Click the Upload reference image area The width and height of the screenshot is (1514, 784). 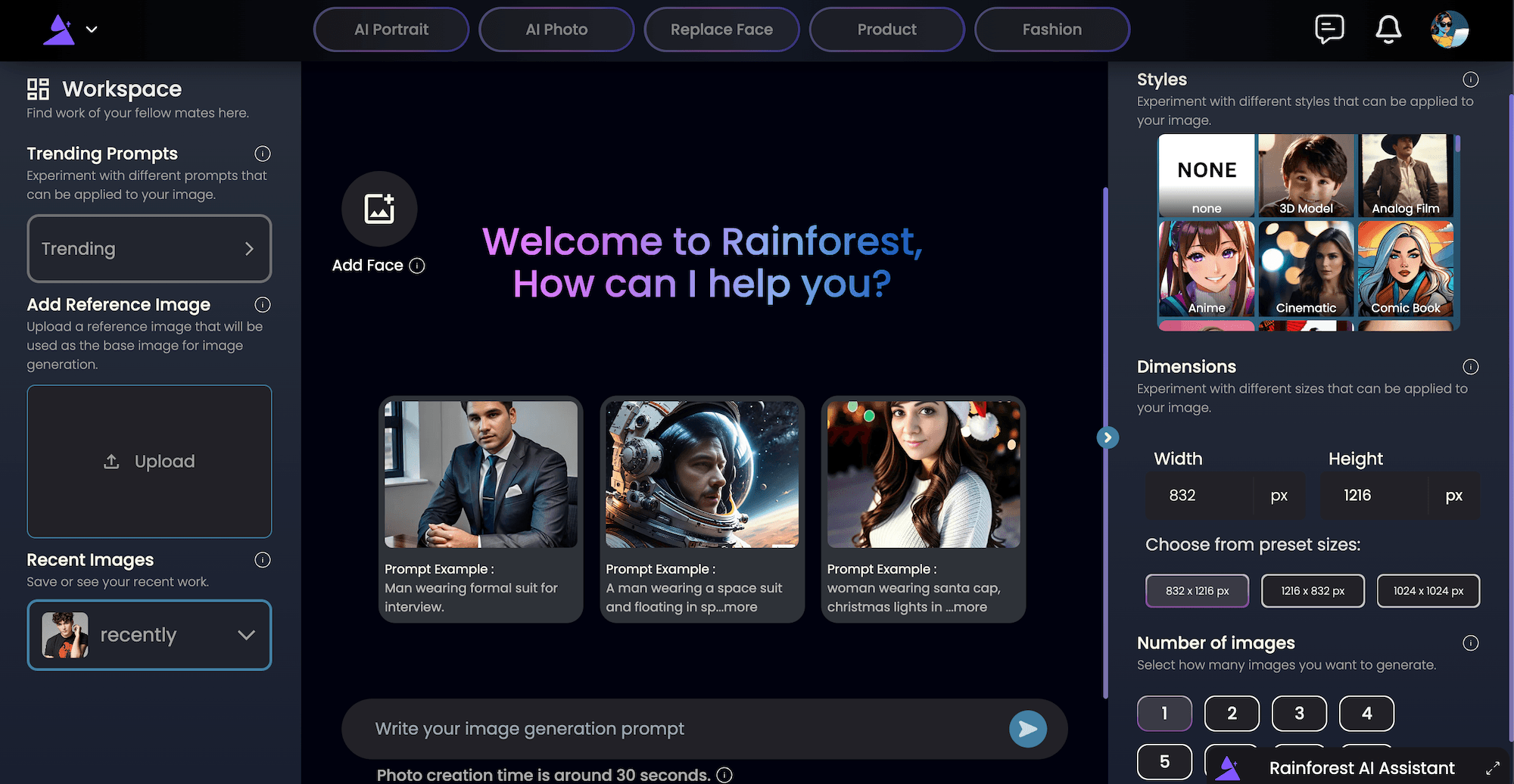(149, 462)
